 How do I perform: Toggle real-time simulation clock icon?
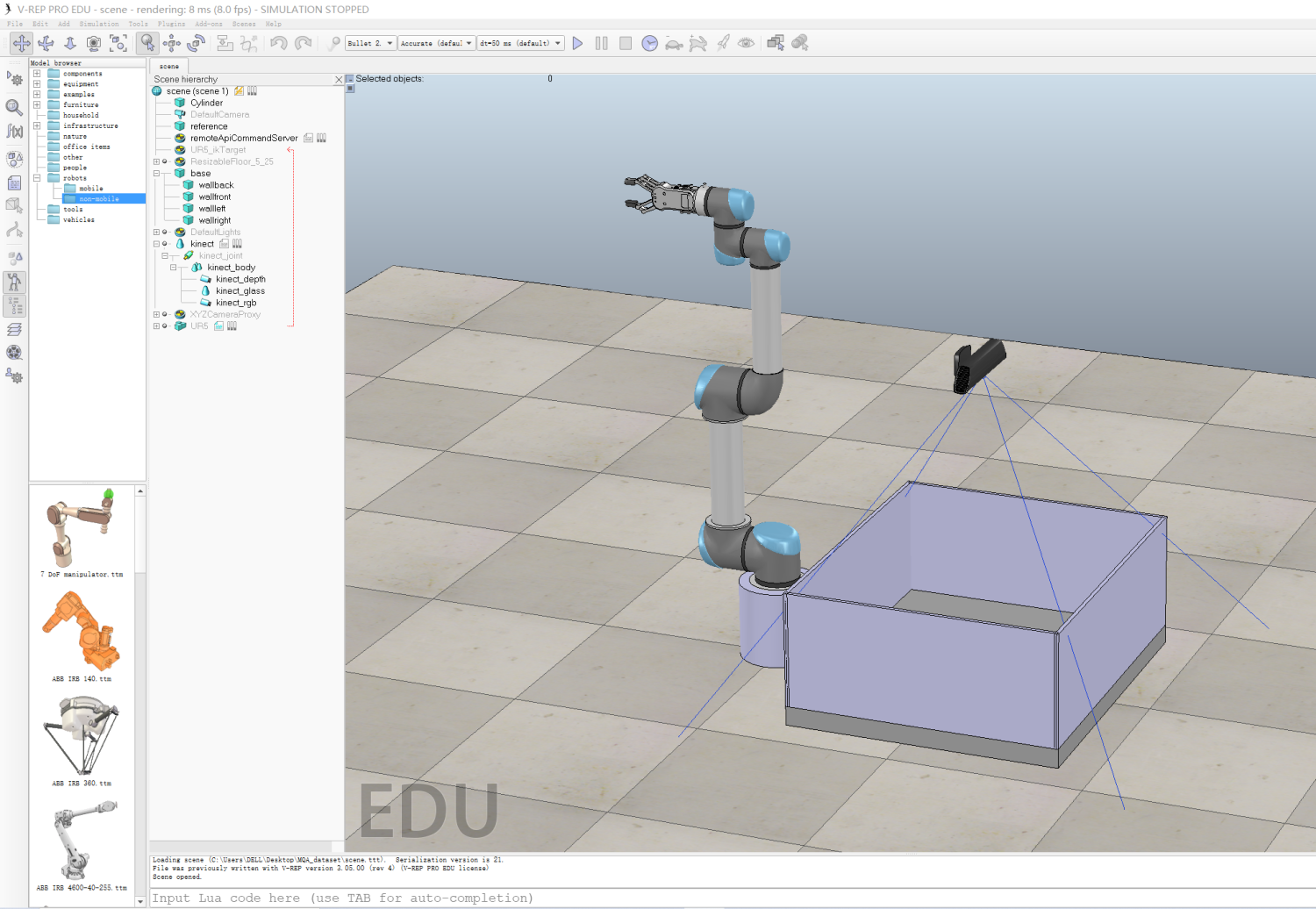tap(650, 43)
